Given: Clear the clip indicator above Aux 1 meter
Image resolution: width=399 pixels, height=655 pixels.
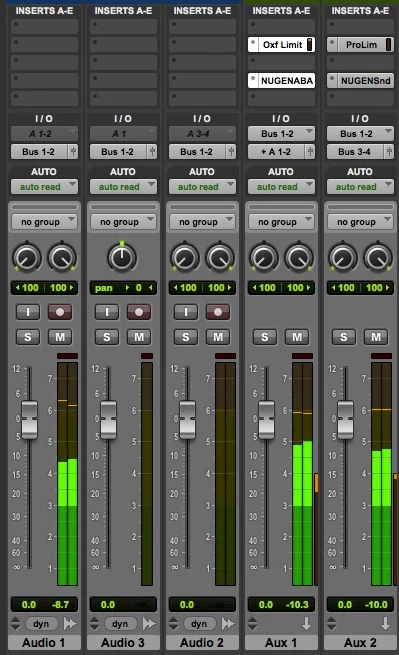Looking at the screenshot, I should pos(302,356).
